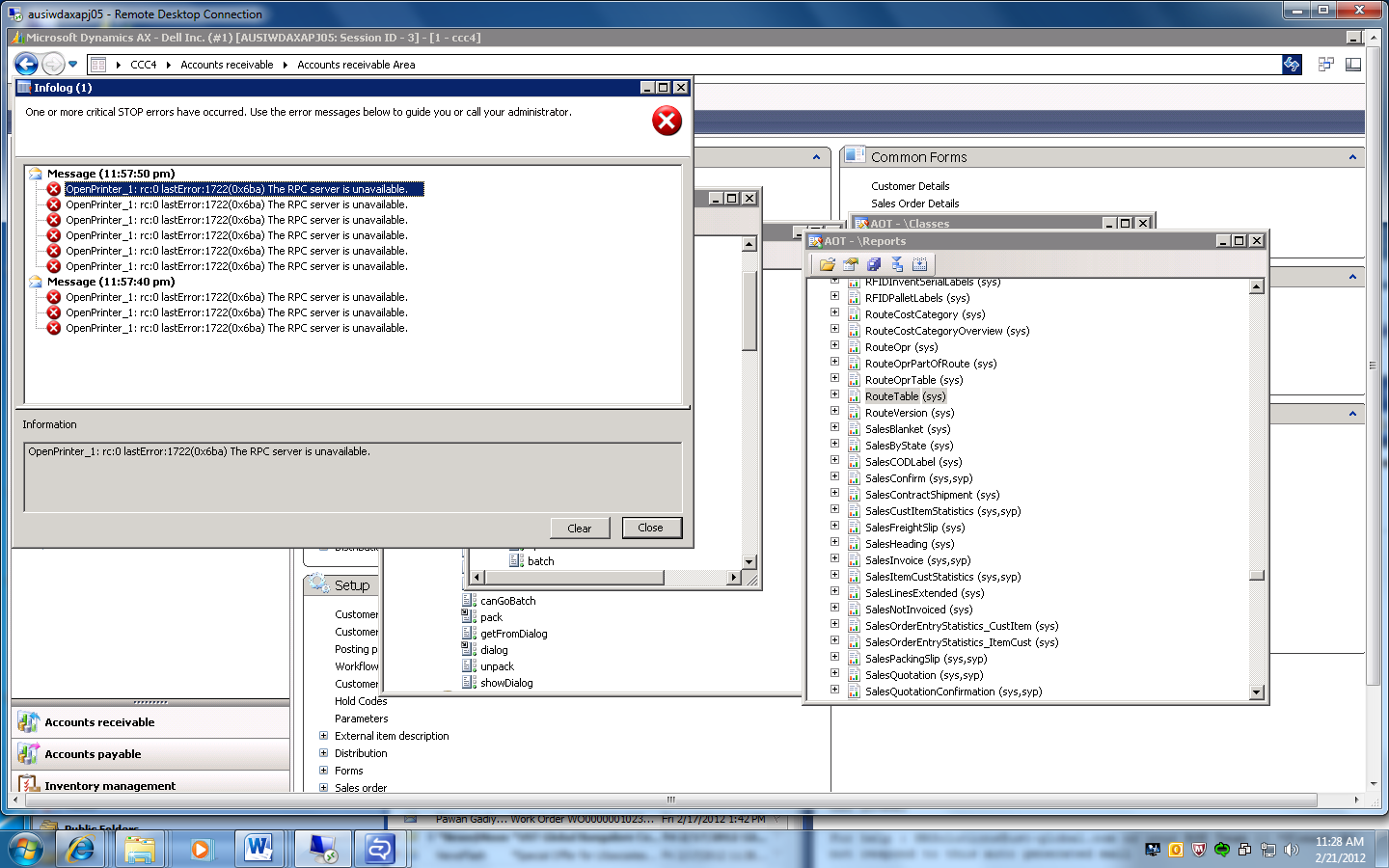
Task: Click the canGoBatch method icon
Action: (x=469, y=601)
